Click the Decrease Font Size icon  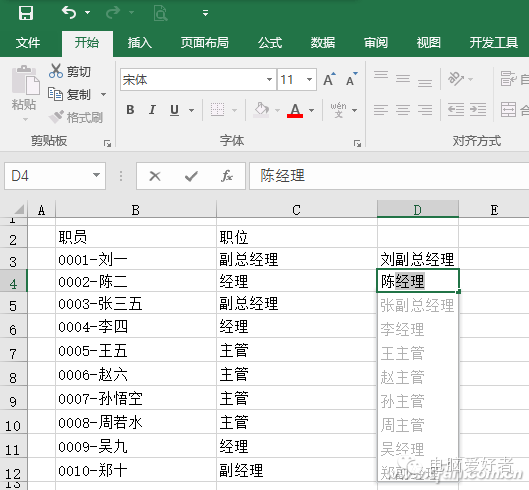click(352, 79)
